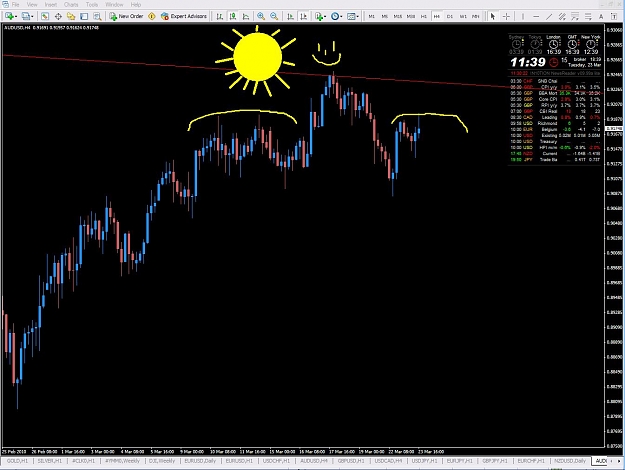This screenshot has height=470, width=625.
Task: Switch chart to candlestick style
Action: click(232, 16)
